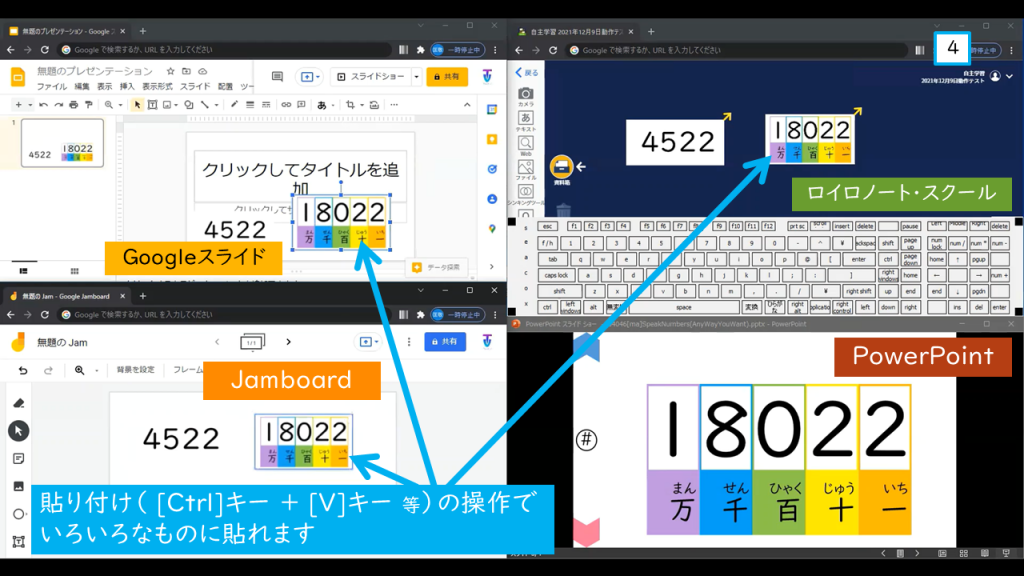1024x576 pixels.
Task: Expand the user menu chevron in LoiLoNote
Action: click(x=1010, y=76)
